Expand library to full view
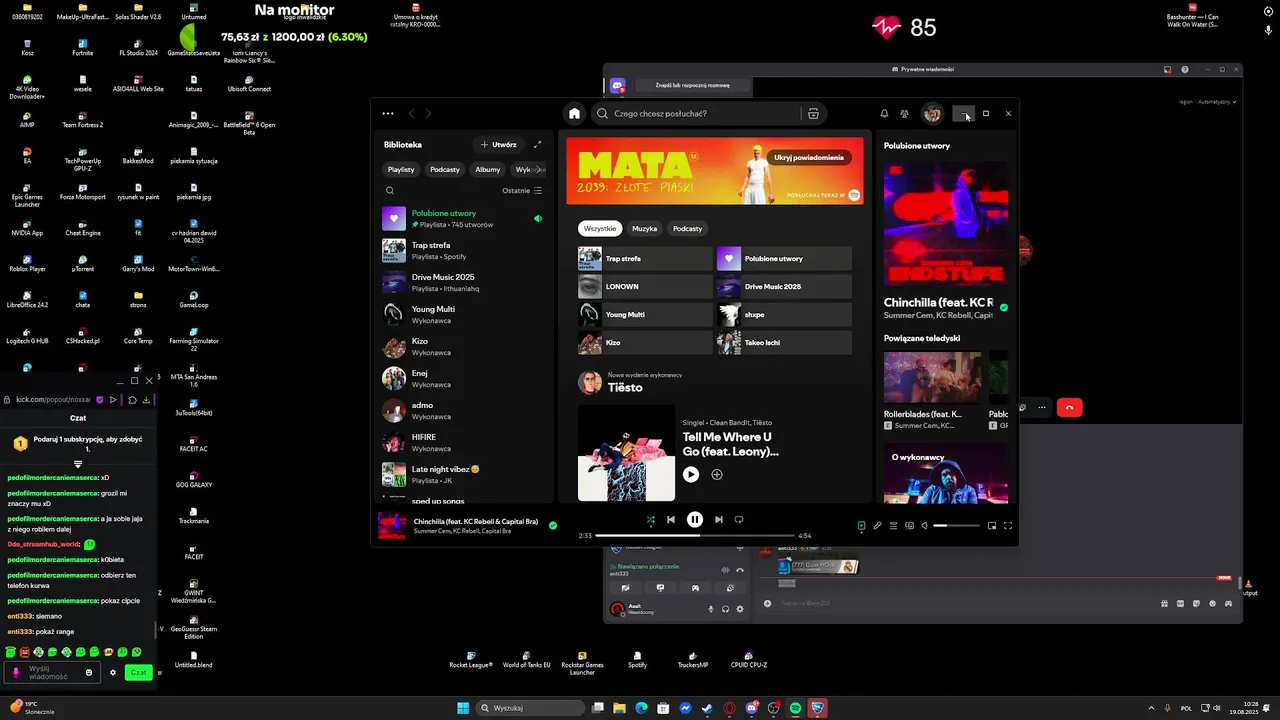Image resolution: width=1280 pixels, height=720 pixels. [x=537, y=145]
